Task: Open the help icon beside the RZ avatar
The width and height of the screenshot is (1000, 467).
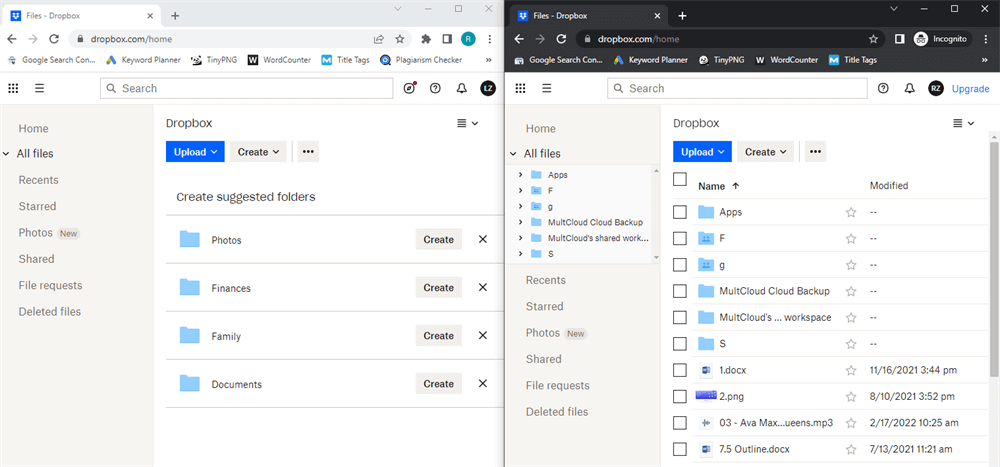Action: (x=883, y=88)
